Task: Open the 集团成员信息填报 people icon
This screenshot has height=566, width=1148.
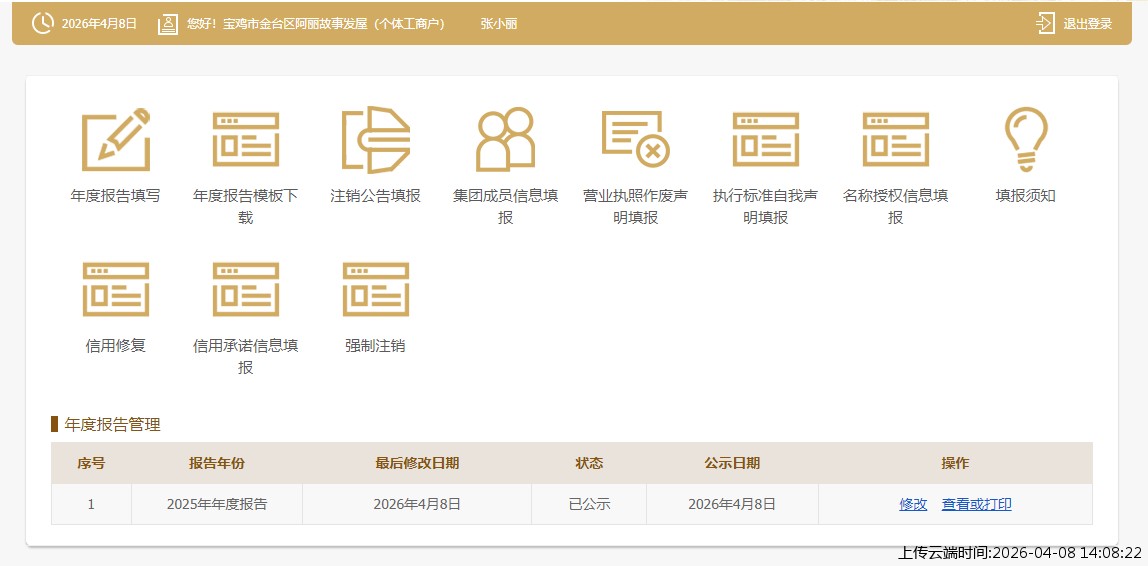Action: click(x=505, y=140)
